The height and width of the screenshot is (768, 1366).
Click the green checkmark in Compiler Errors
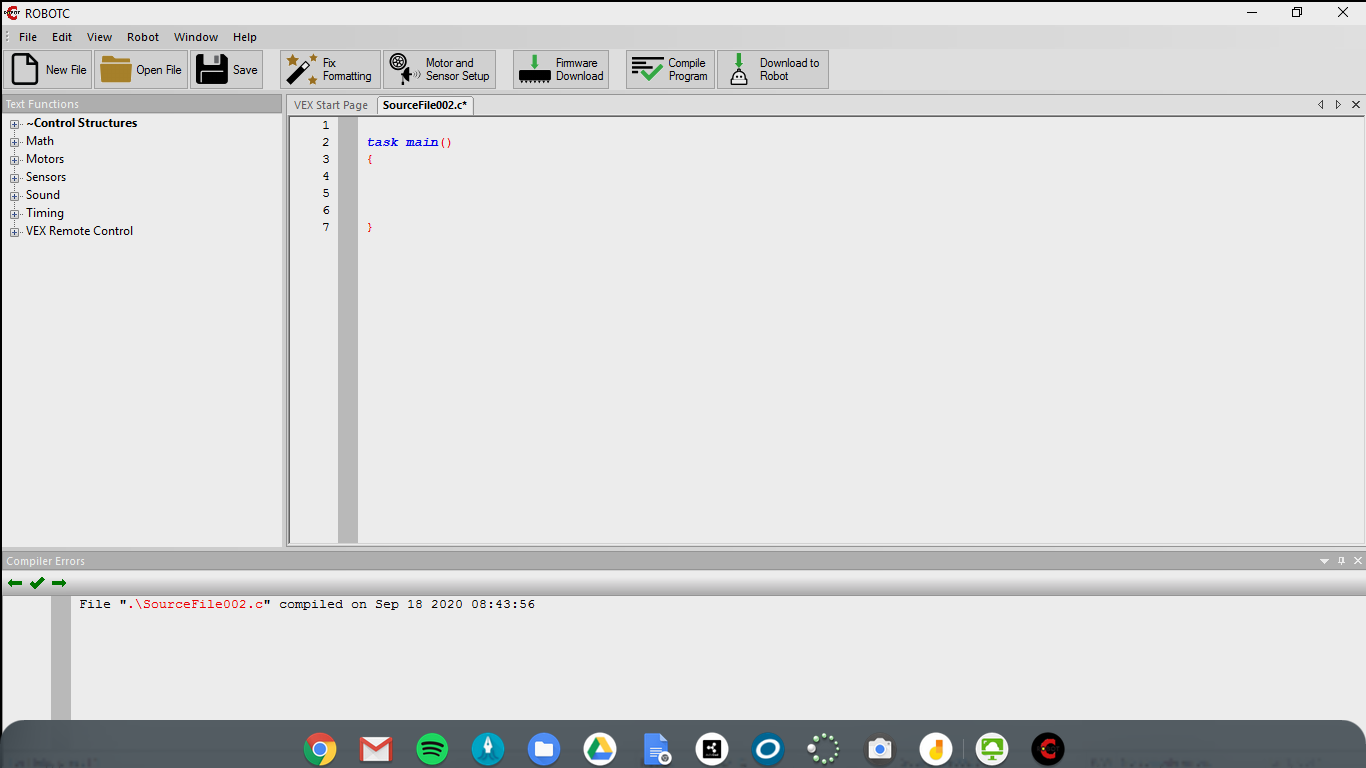point(37,583)
